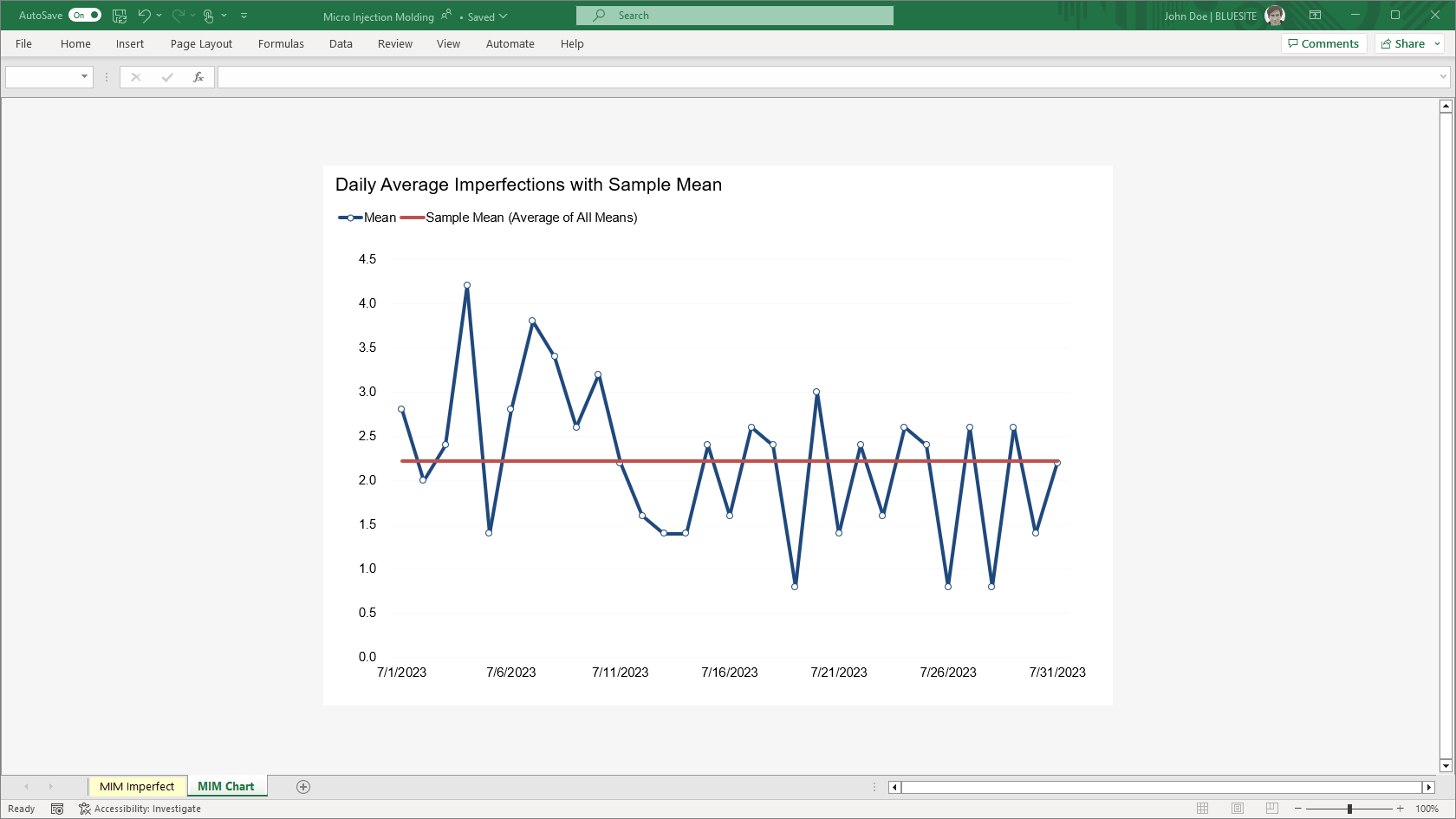Open the Customize Quick Access Toolbar dropdown

pos(244,16)
